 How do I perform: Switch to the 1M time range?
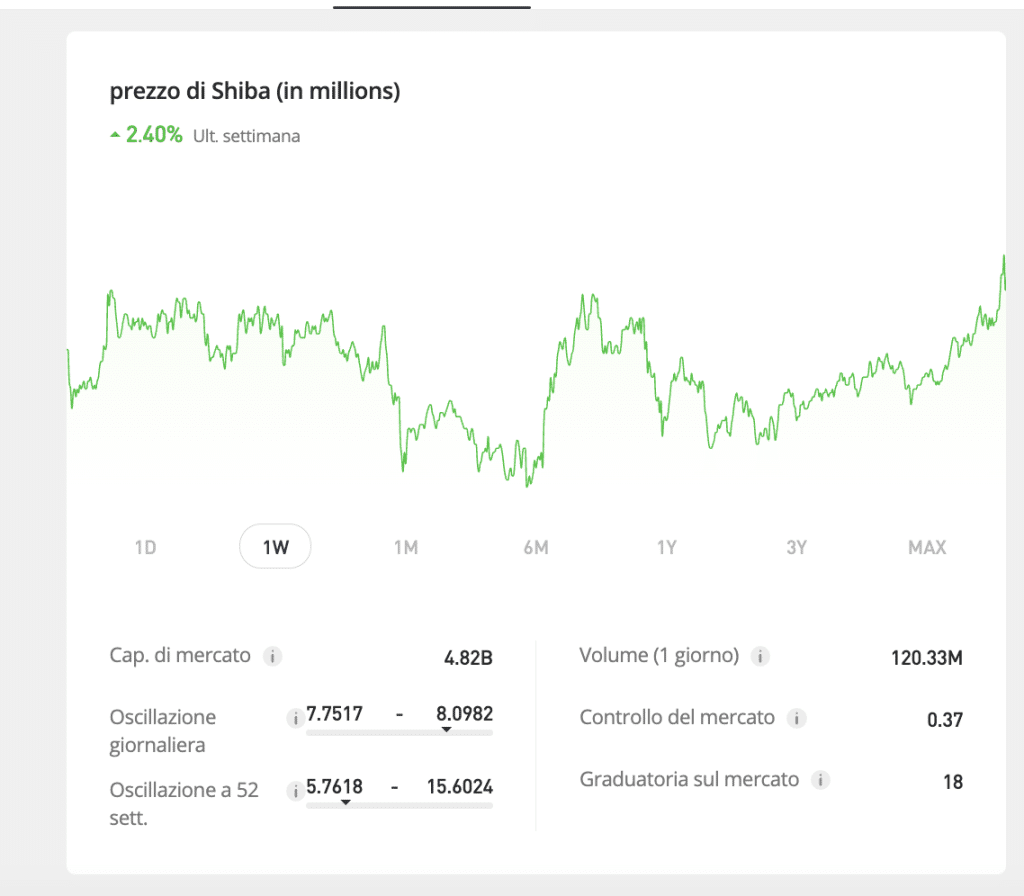[x=406, y=547]
